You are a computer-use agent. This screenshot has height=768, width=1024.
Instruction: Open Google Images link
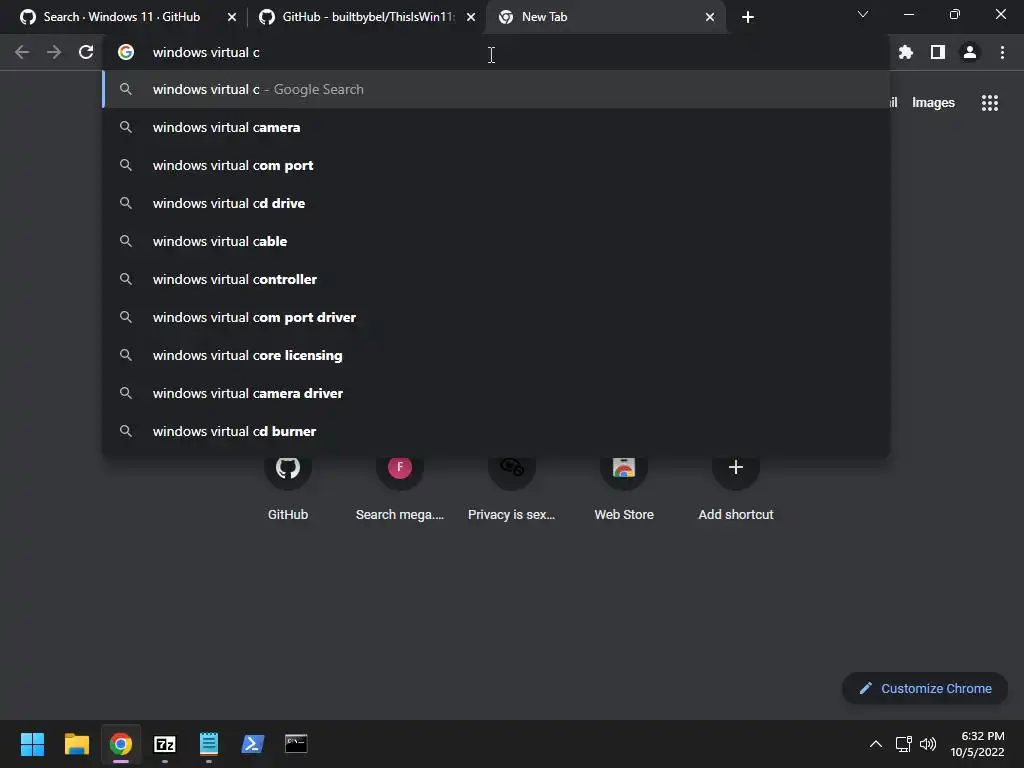(933, 103)
